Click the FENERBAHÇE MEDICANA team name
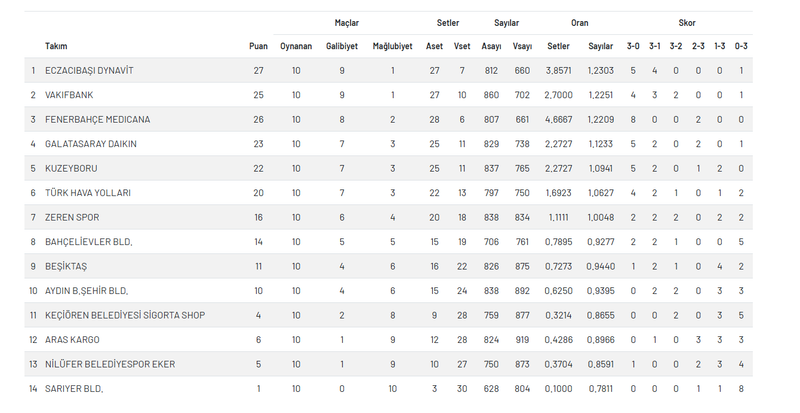 point(97,120)
